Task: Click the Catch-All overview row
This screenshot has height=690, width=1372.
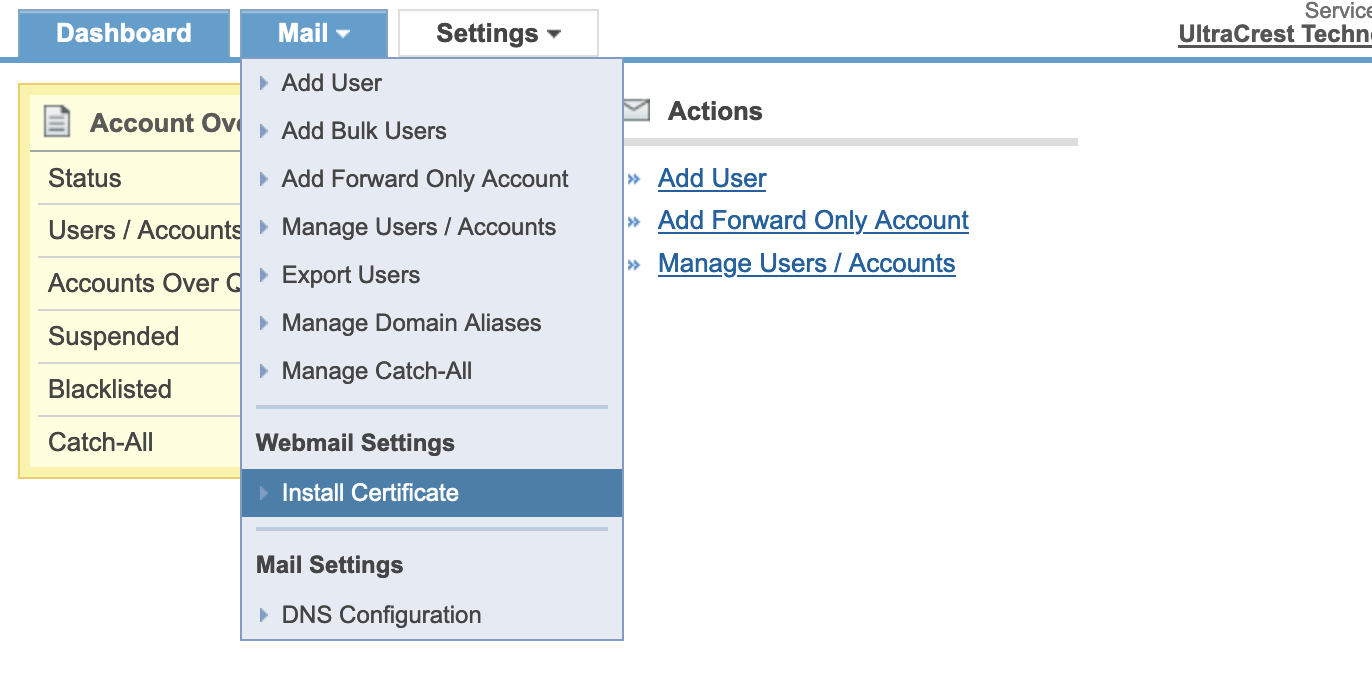Action: 139,442
